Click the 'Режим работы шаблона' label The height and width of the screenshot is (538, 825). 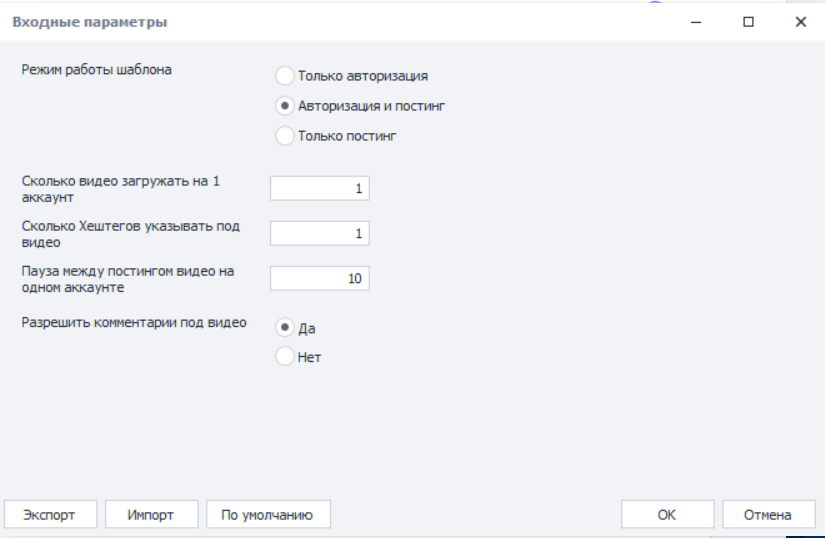point(96,69)
